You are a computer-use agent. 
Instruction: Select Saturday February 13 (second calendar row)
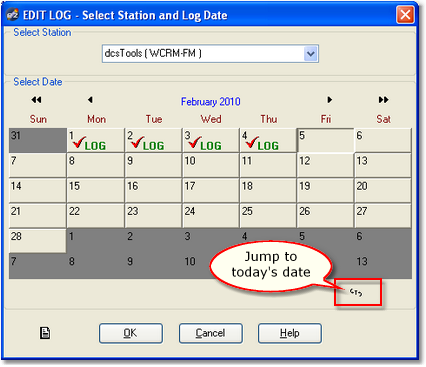point(383,165)
